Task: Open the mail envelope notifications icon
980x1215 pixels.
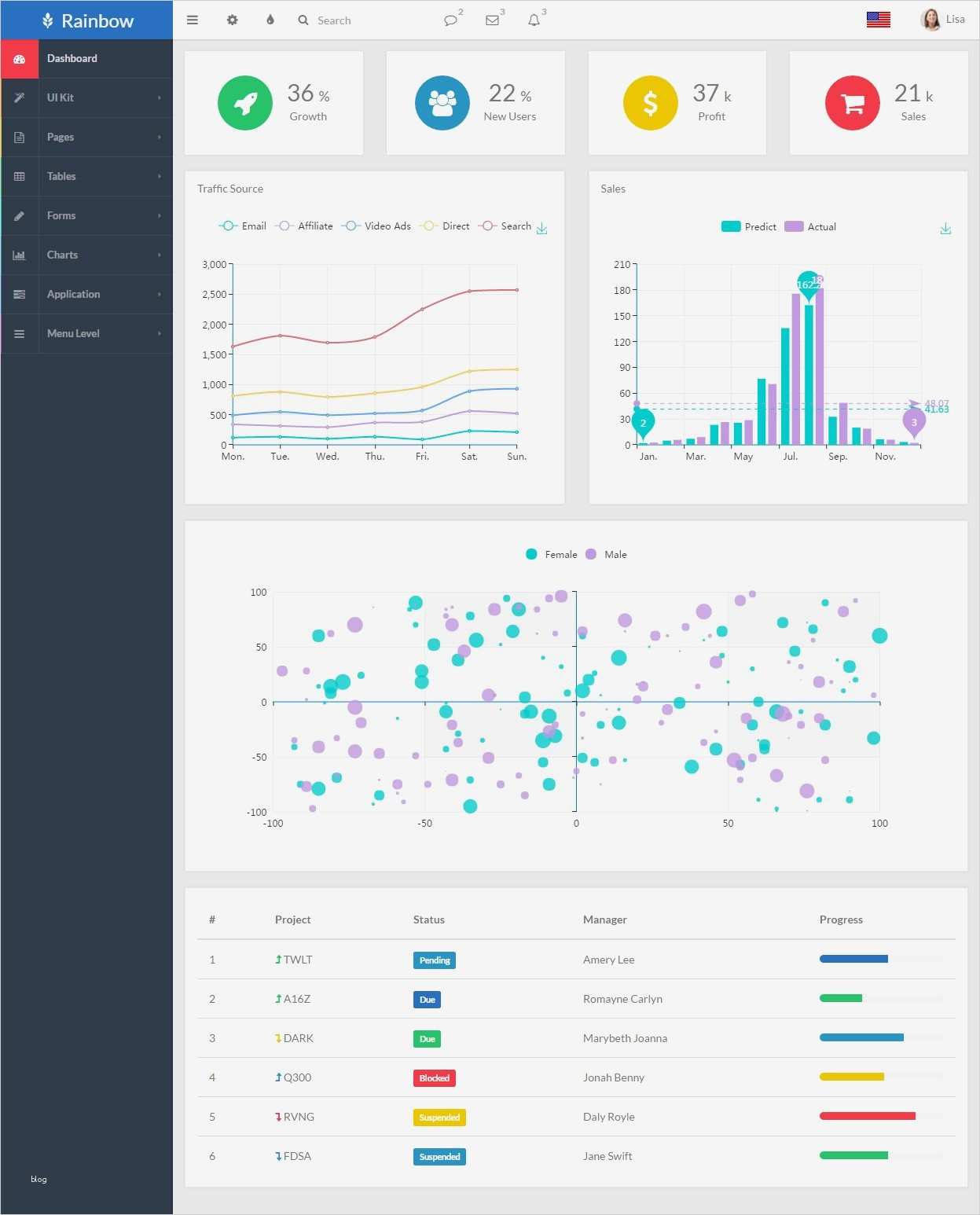Action: click(x=493, y=20)
